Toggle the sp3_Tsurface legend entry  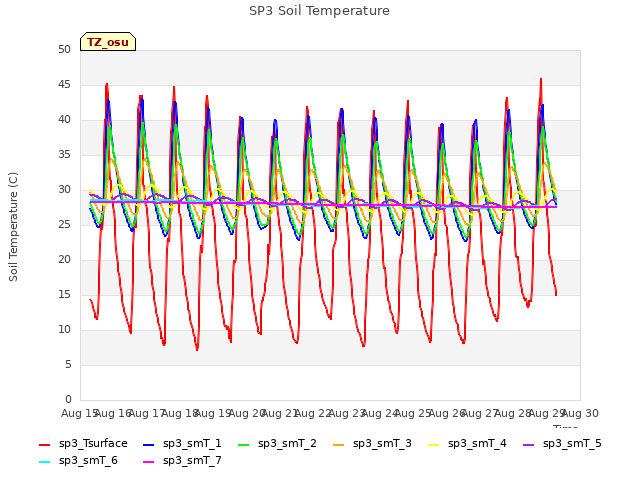tap(83, 444)
